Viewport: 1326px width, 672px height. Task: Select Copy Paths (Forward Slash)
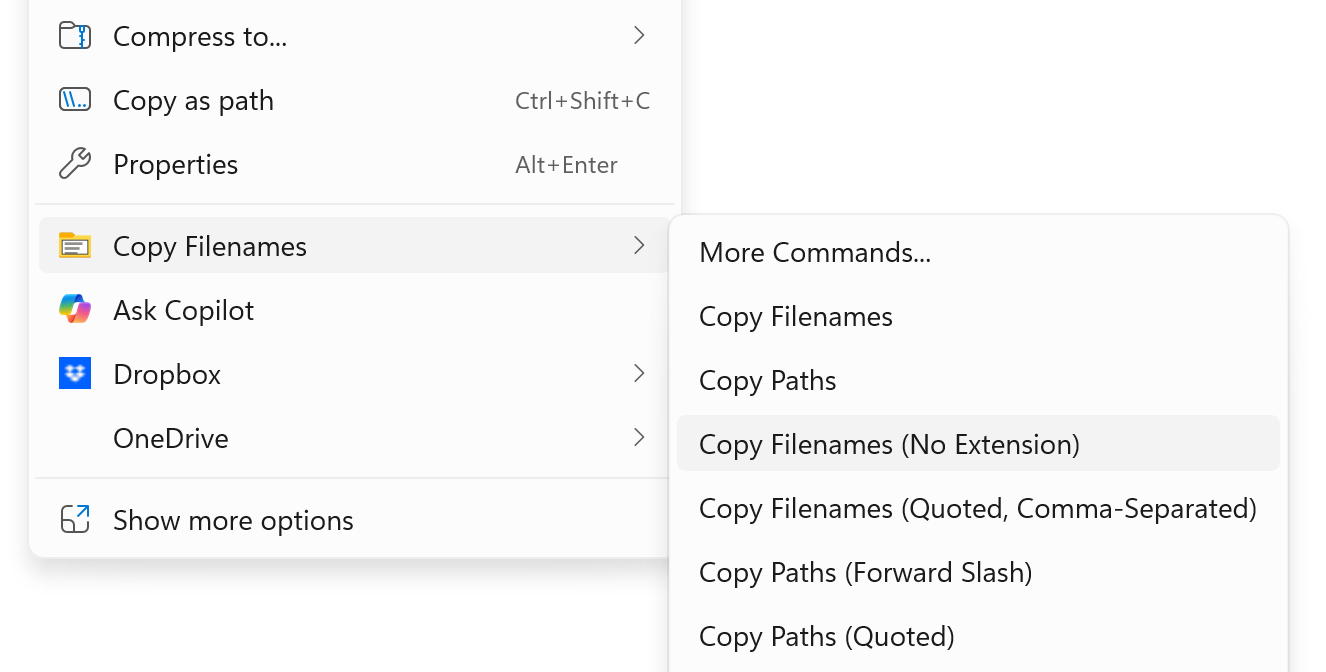tap(865, 572)
